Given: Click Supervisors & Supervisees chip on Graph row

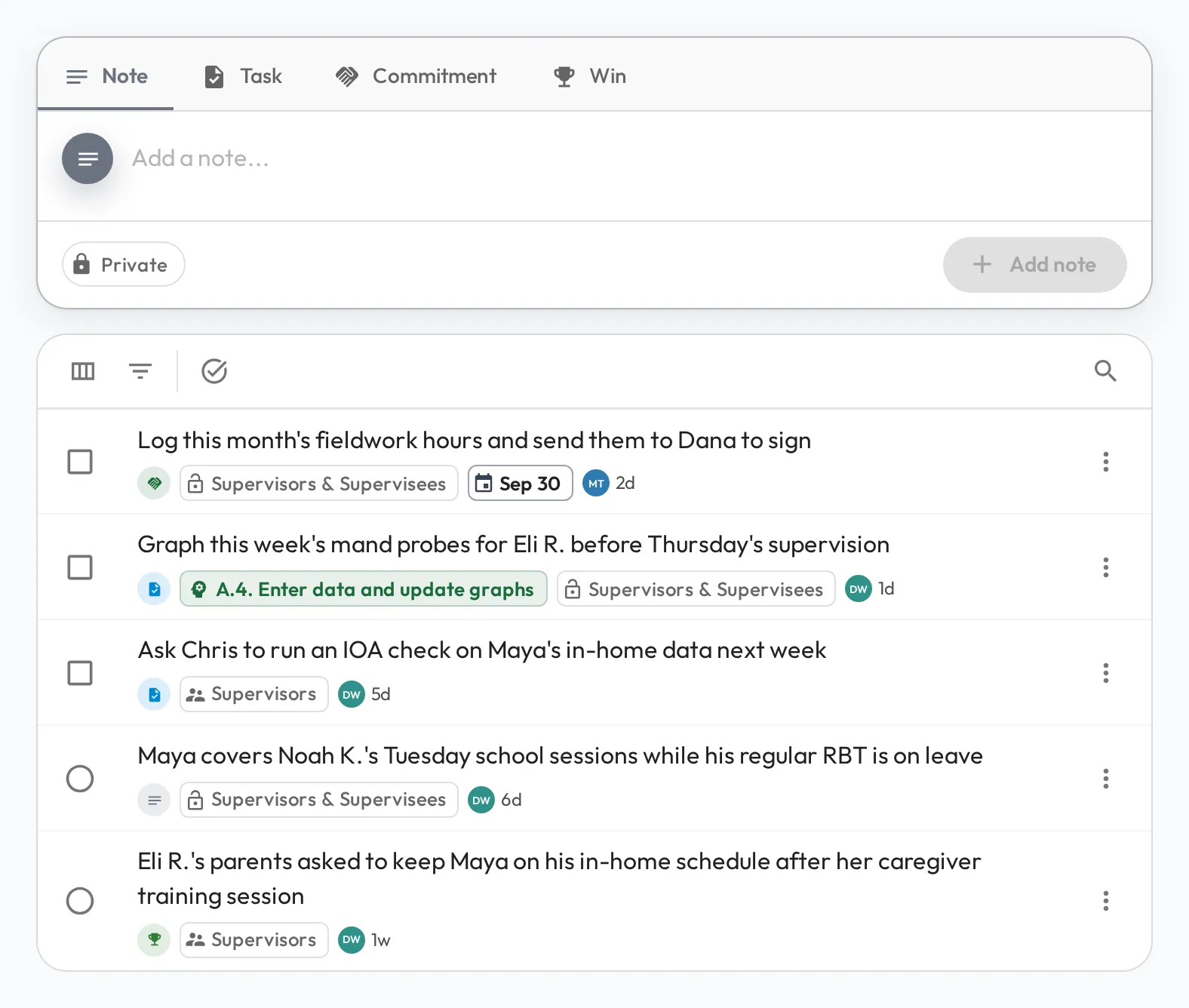Looking at the screenshot, I should point(696,589).
